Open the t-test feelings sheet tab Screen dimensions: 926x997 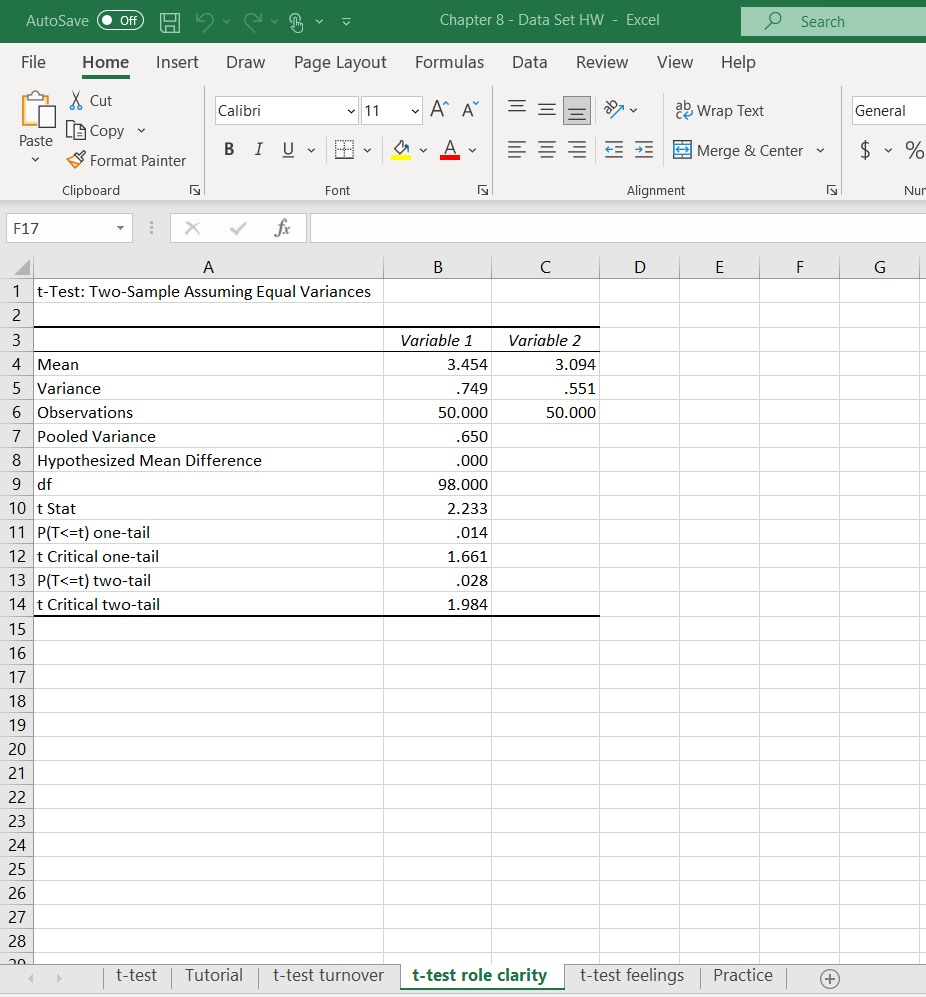tap(631, 975)
